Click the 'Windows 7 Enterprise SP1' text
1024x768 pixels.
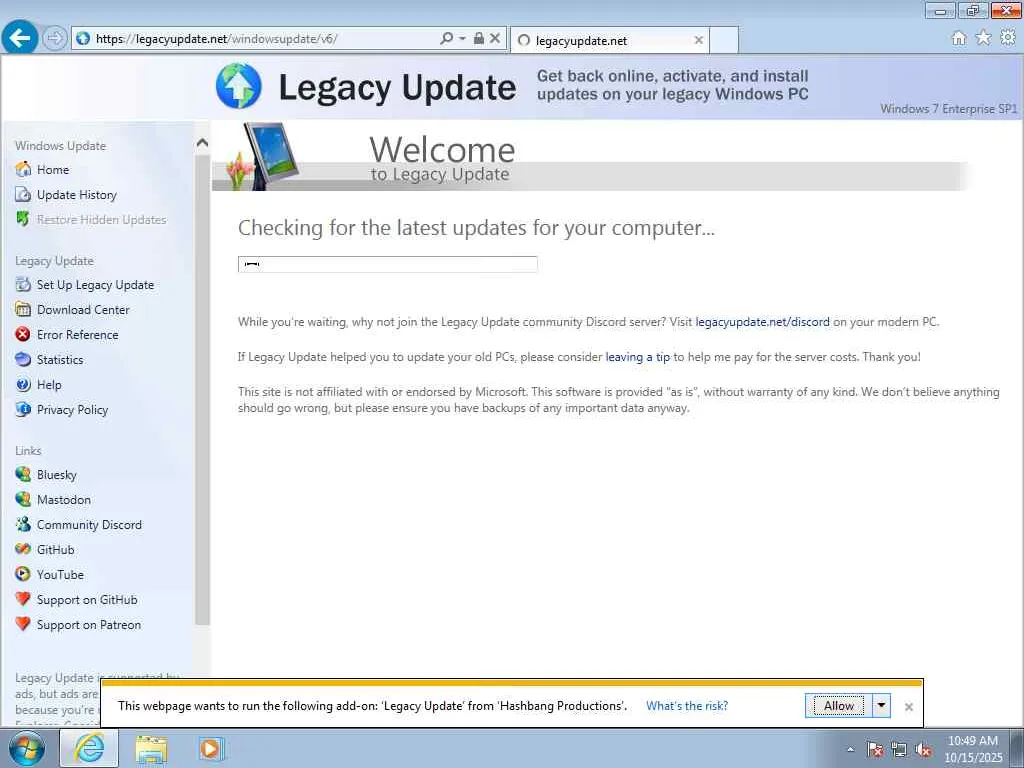[x=948, y=109]
